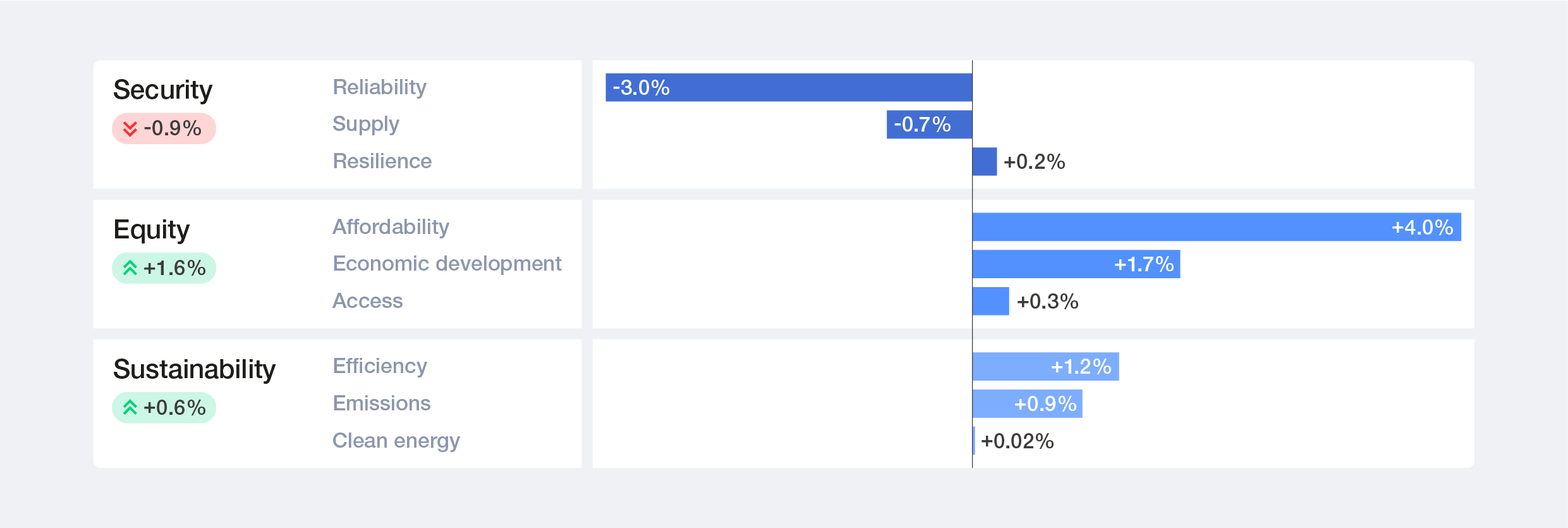Click the green up-arrow icon under Sustainability

130,408
